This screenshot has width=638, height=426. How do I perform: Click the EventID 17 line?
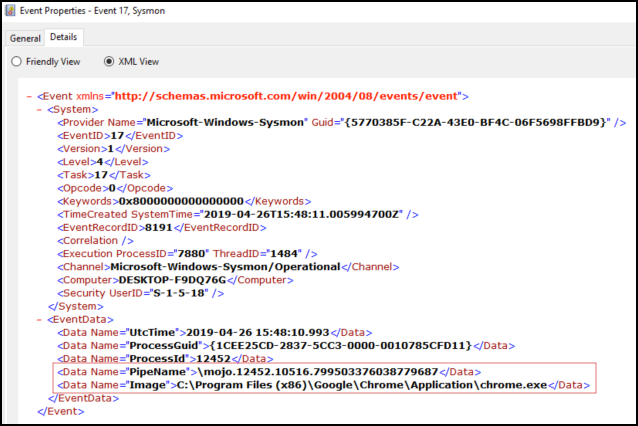(x=120, y=135)
